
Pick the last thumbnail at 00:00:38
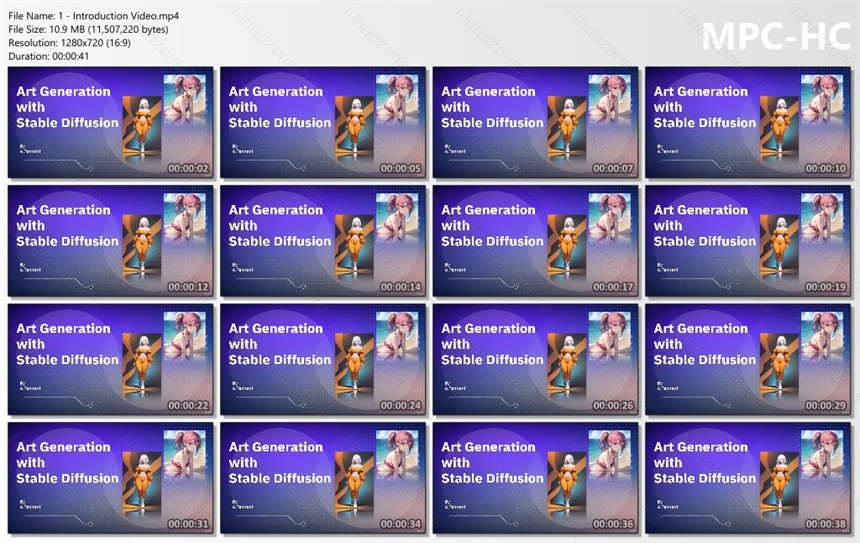(x=748, y=478)
